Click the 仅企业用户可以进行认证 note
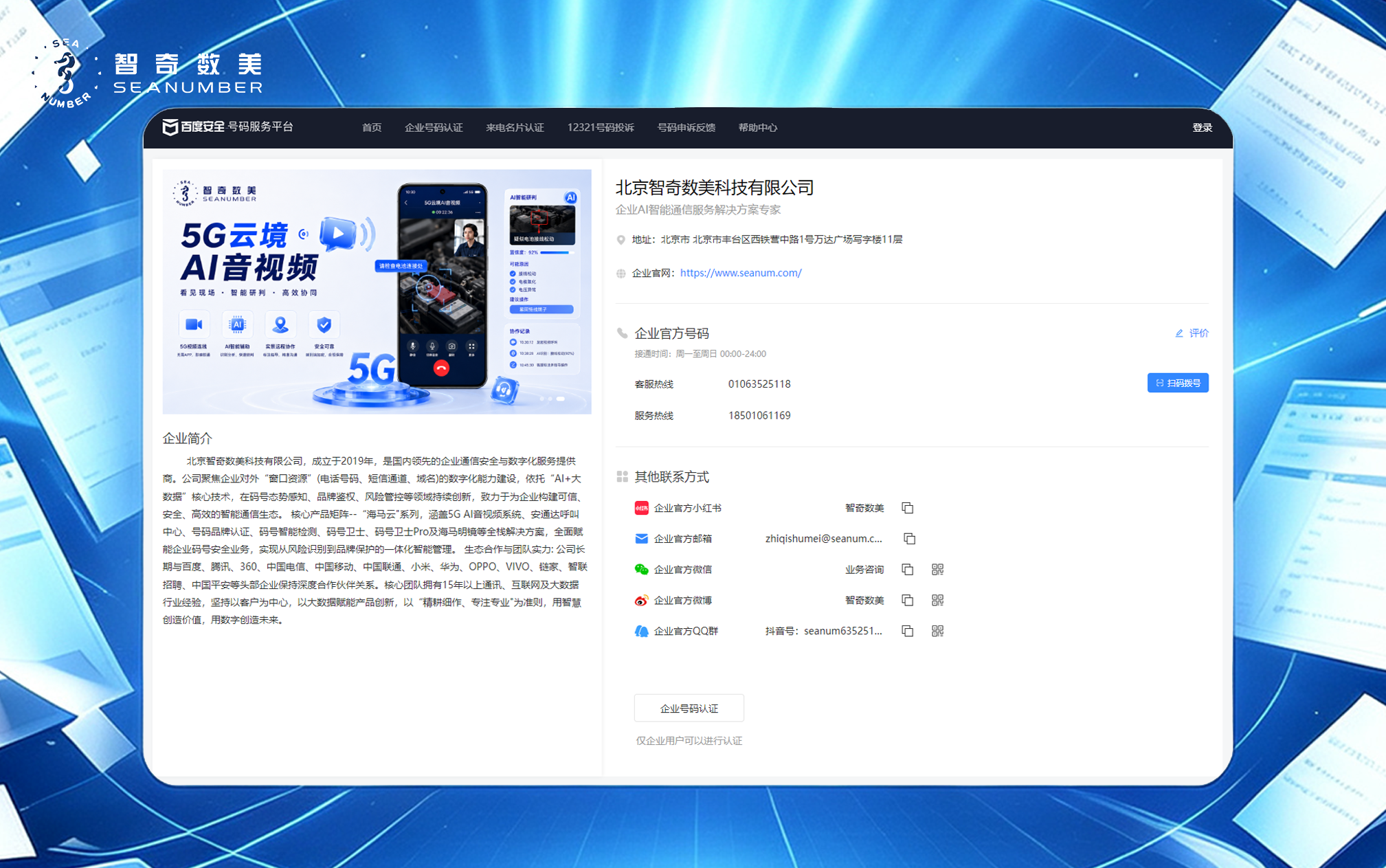The width and height of the screenshot is (1386, 868). tap(689, 741)
